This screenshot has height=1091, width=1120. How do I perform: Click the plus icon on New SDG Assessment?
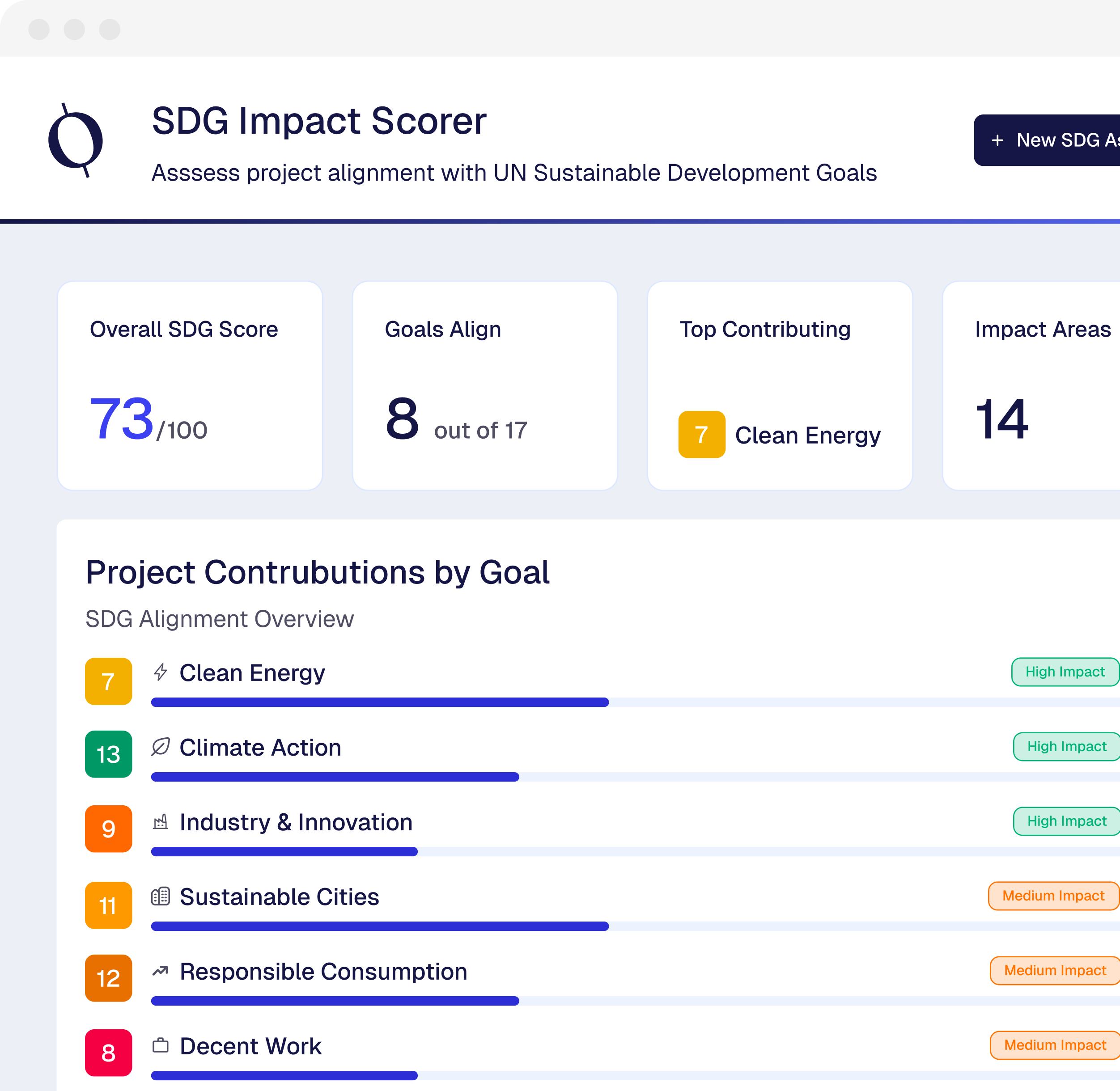pyautogui.click(x=997, y=140)
